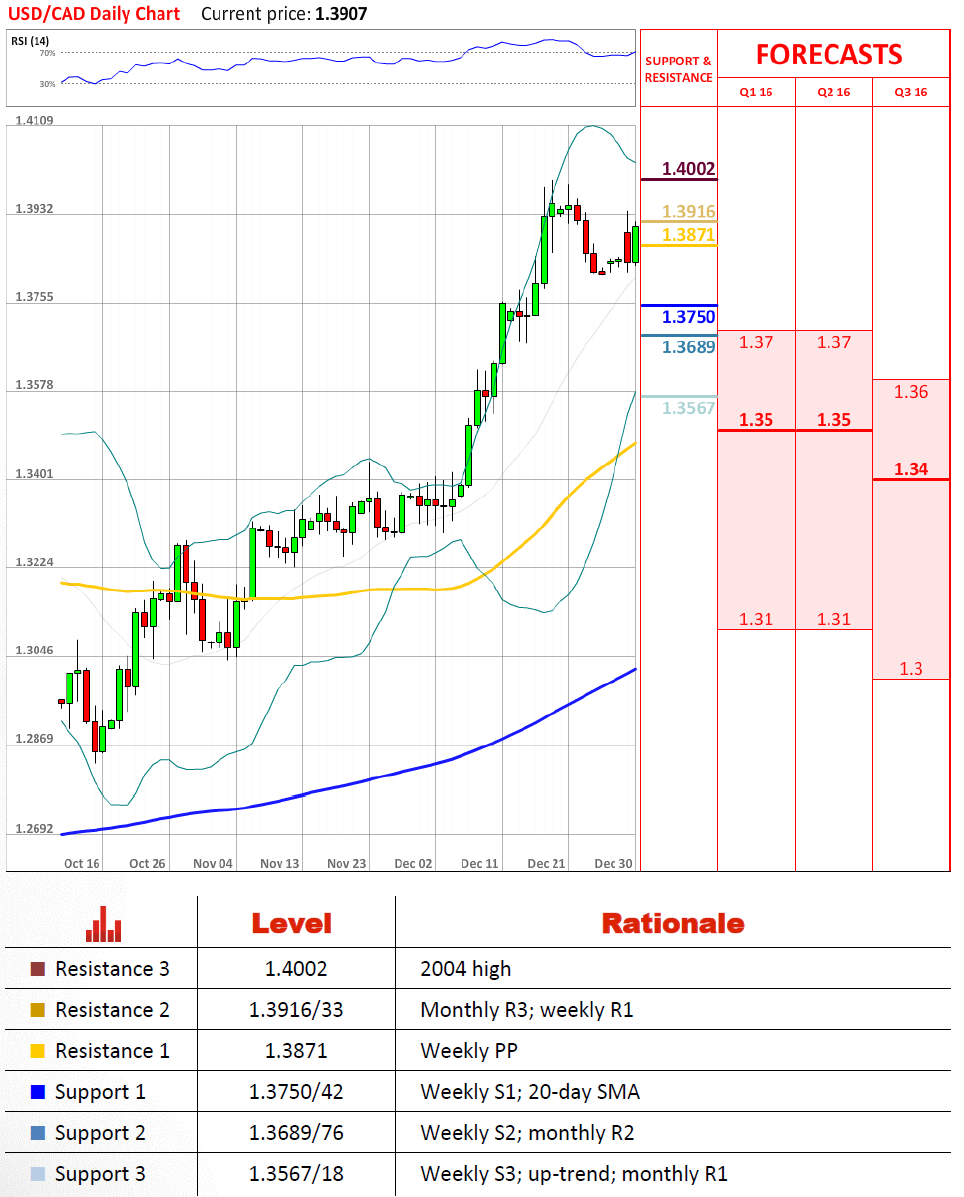The image size is (964, 1197).
Task: Click the 1.2692 price axis label
Action: tap(34, 829)
